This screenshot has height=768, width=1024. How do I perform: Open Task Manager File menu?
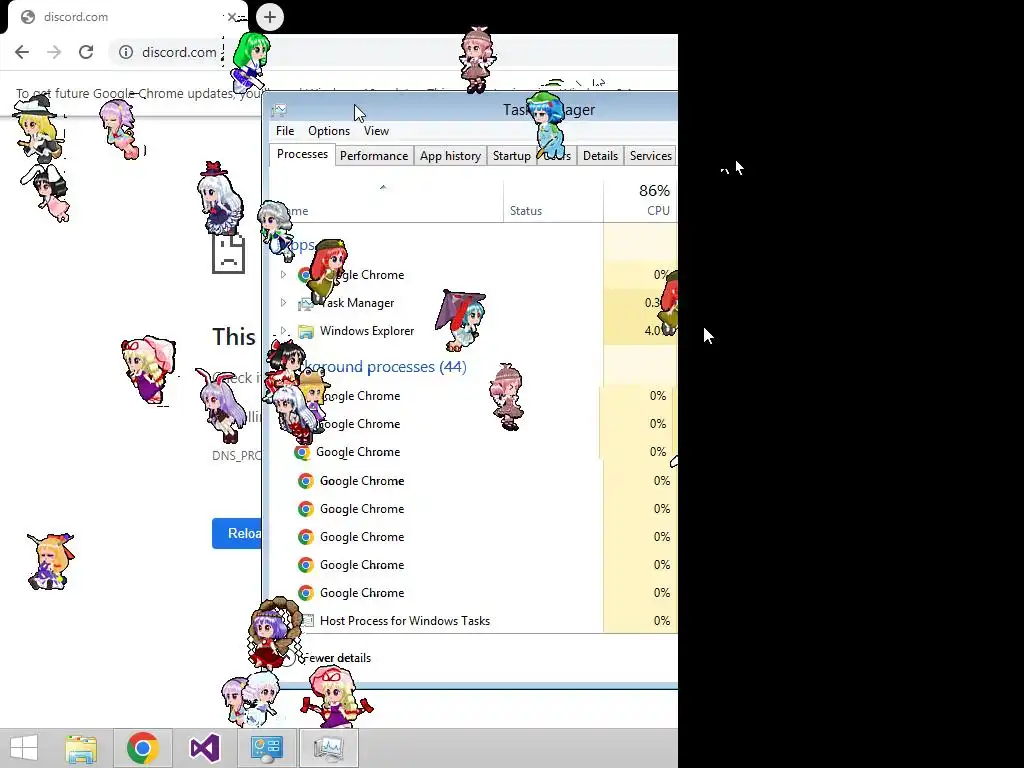[x=285, y=131]
